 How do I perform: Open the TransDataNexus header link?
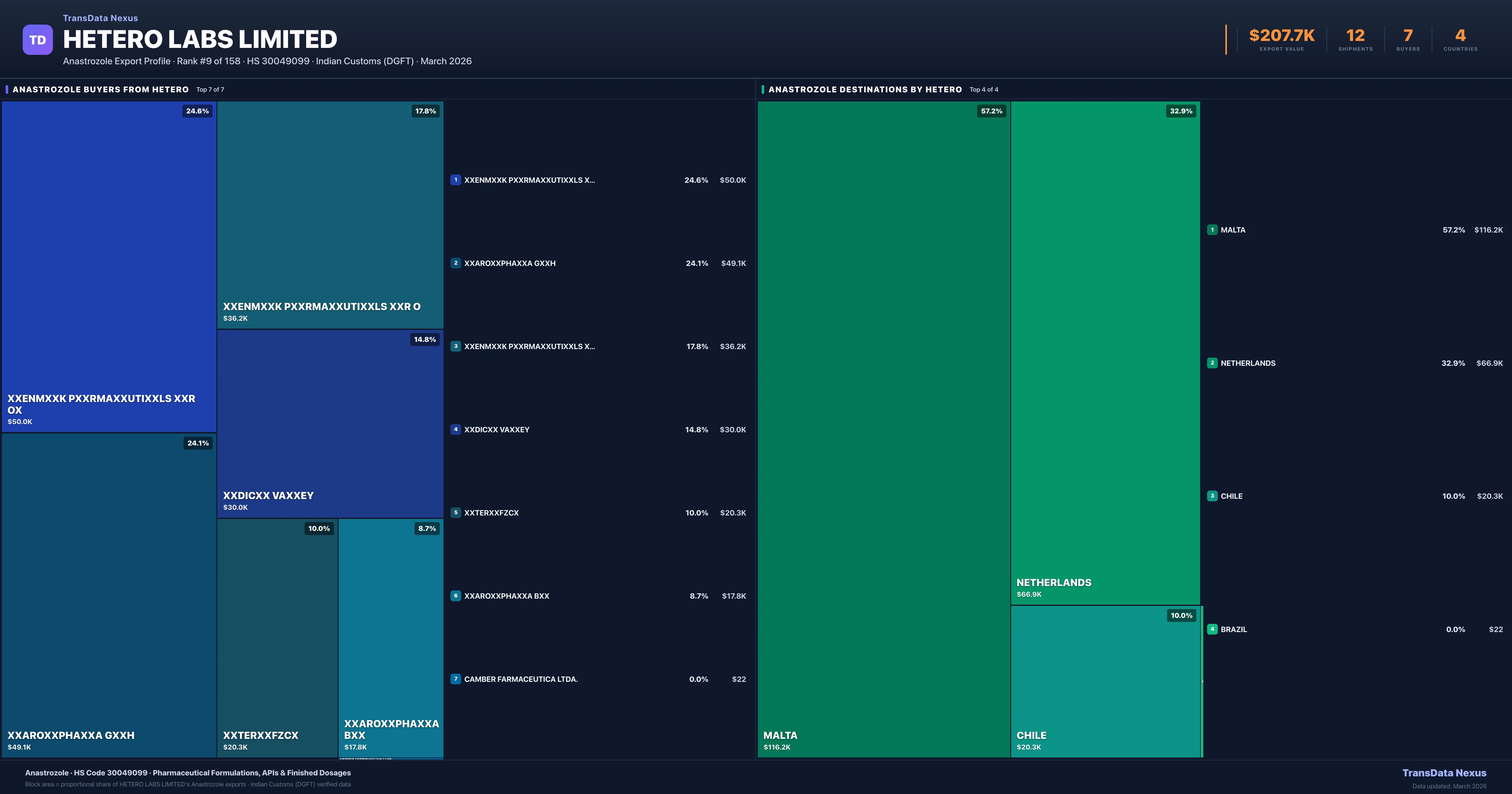point(100,18)
